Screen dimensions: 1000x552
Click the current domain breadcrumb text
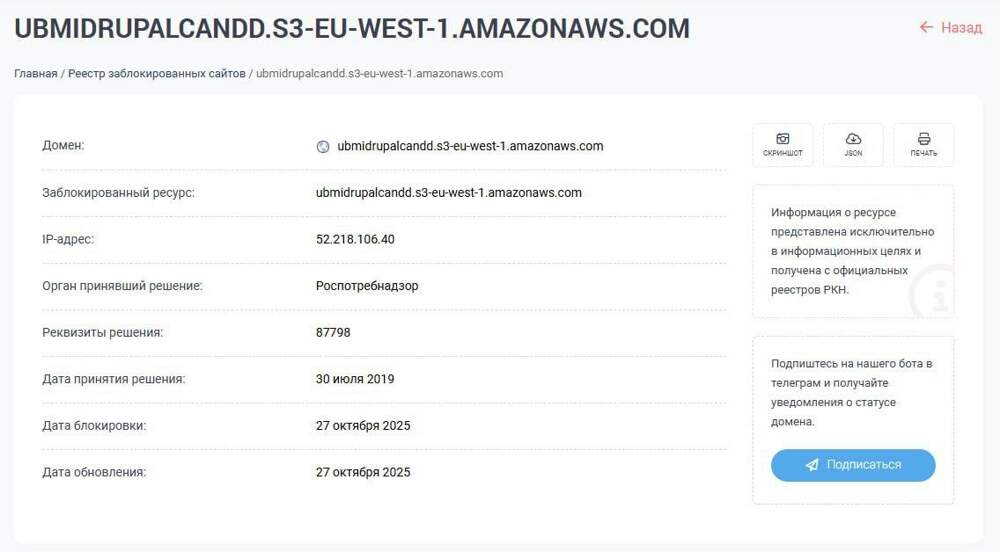tap(379, 74)
